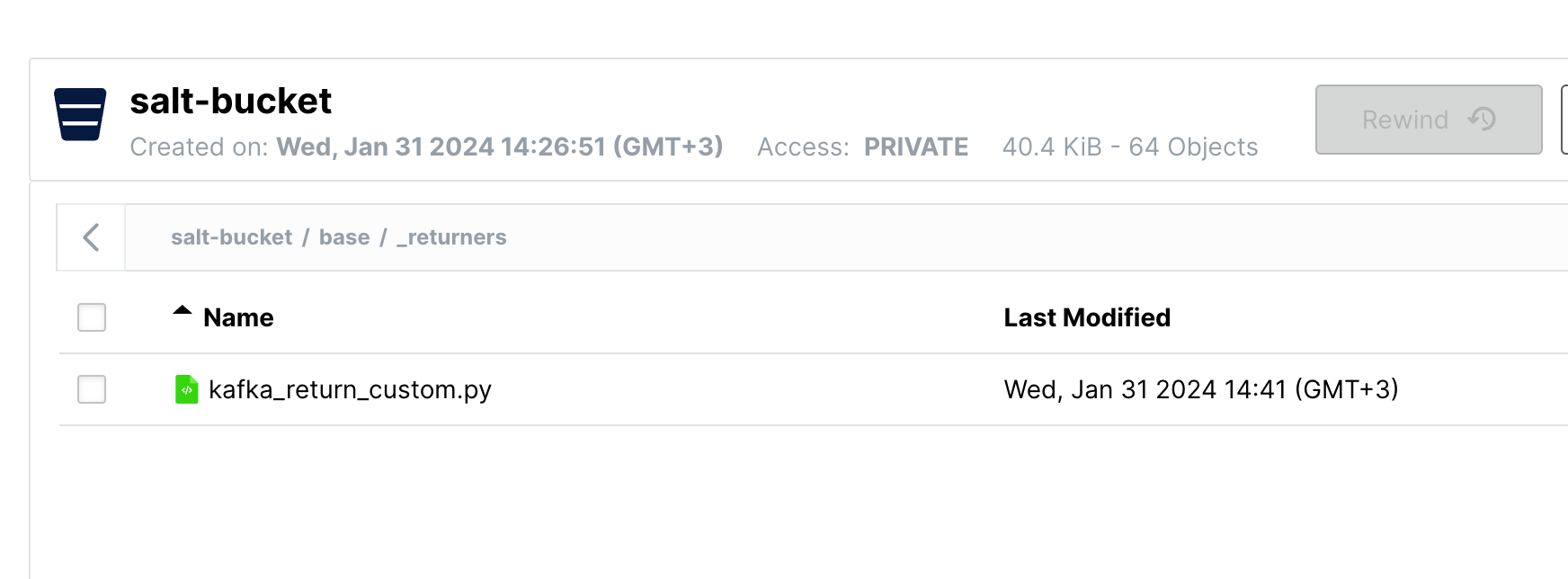Select the _returners breadcrumb segment
1568x579 pixels.
tap(452, 237)
